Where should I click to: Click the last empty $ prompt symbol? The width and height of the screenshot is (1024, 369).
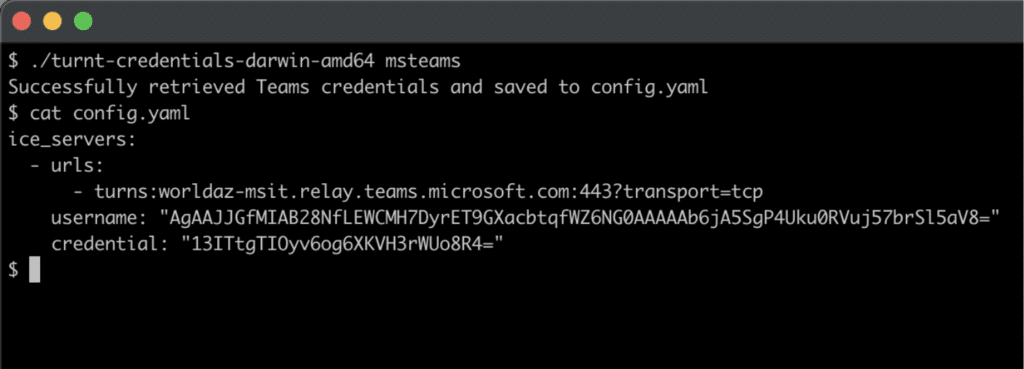pyautogui.click(x=13, y=270)
